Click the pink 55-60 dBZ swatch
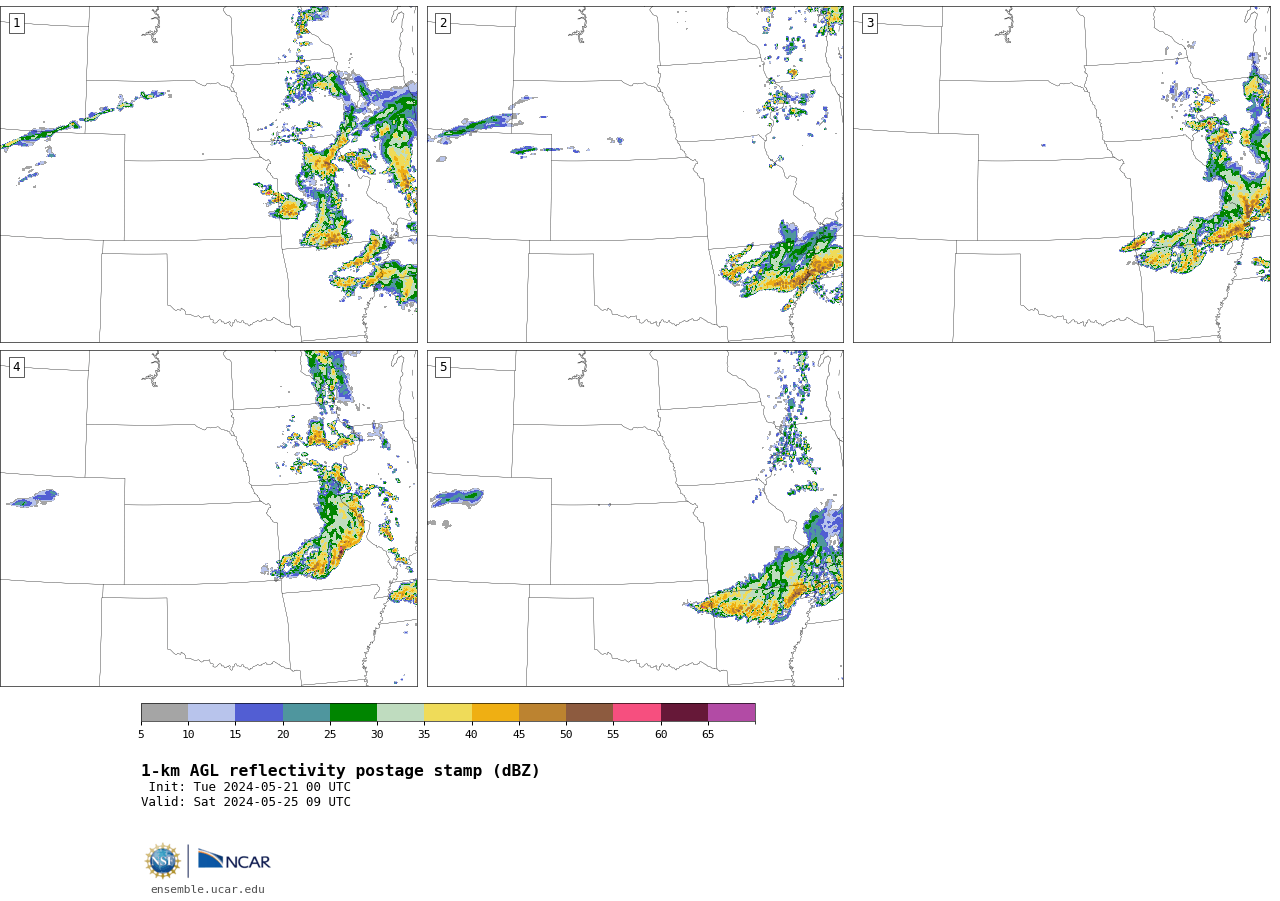Image resolution: width=1280 pixels, height=901 pixels. click(637, 712)
